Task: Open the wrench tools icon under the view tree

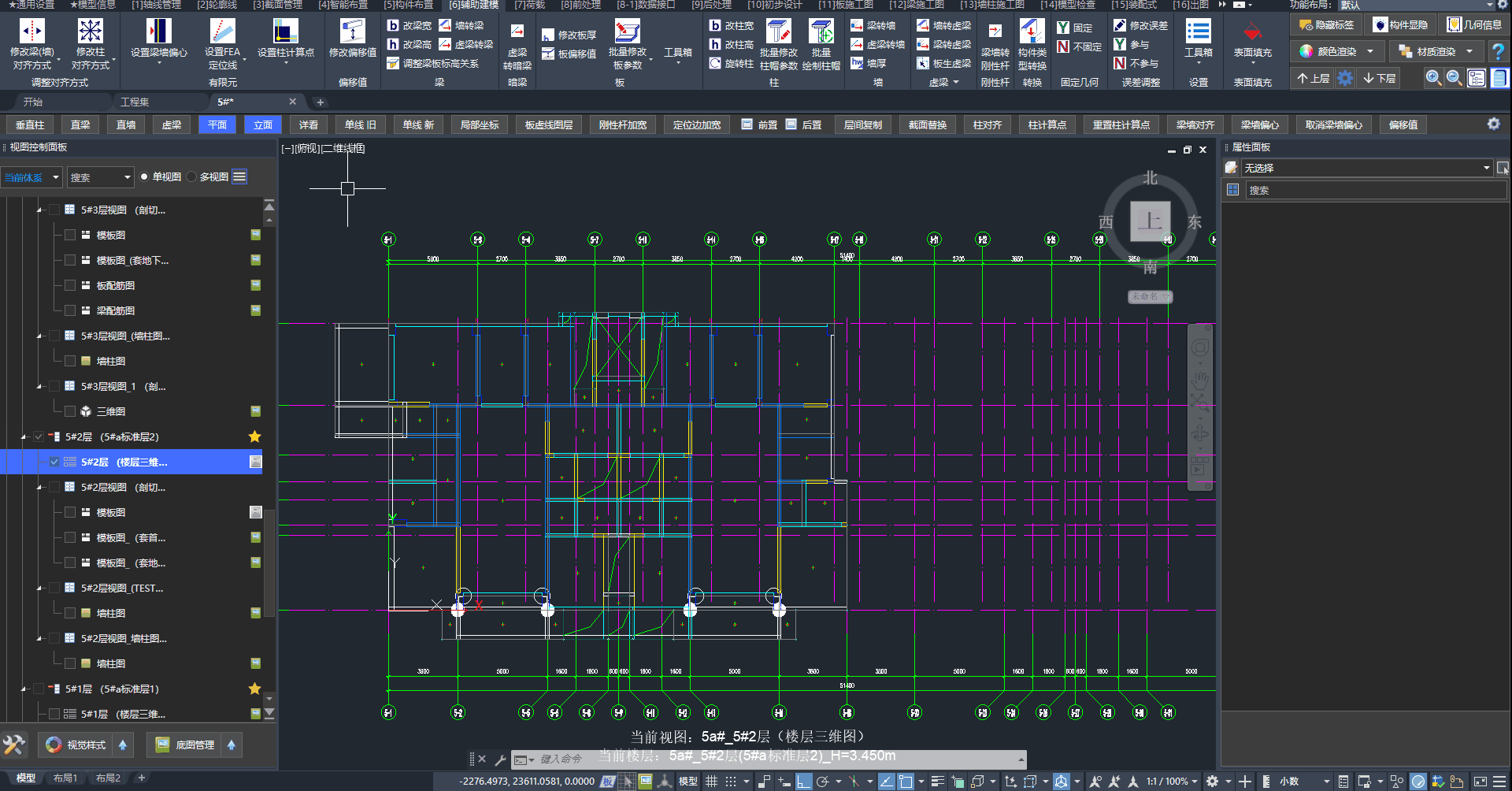Action: (14, 745)
